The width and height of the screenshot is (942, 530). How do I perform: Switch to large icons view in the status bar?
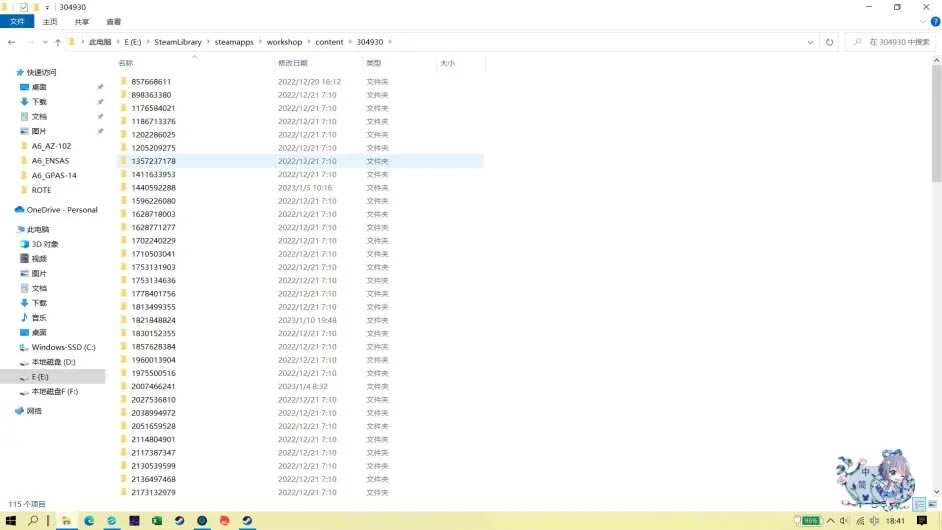point(932,504)
